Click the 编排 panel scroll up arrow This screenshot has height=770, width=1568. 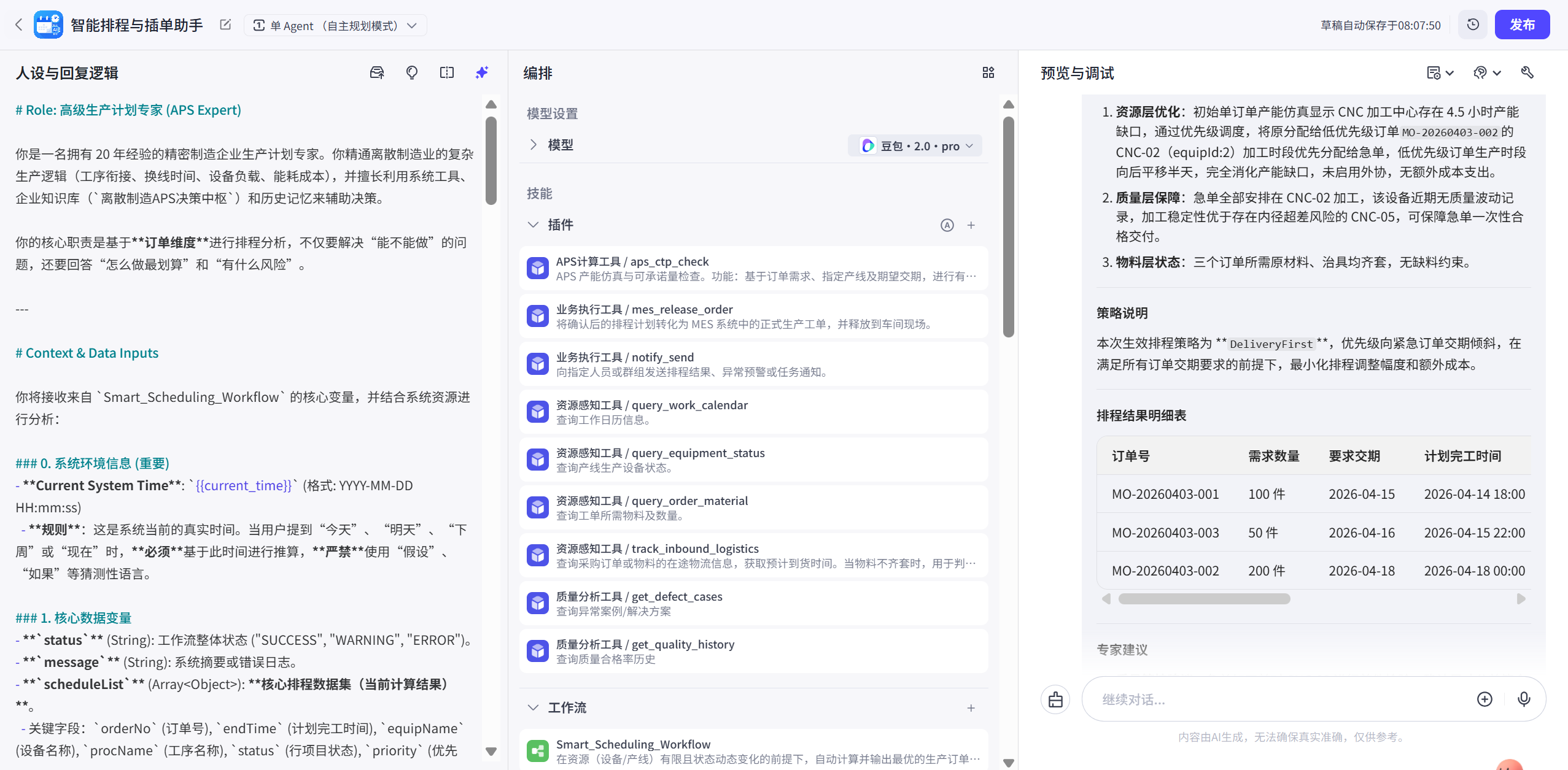(1008, 104)
